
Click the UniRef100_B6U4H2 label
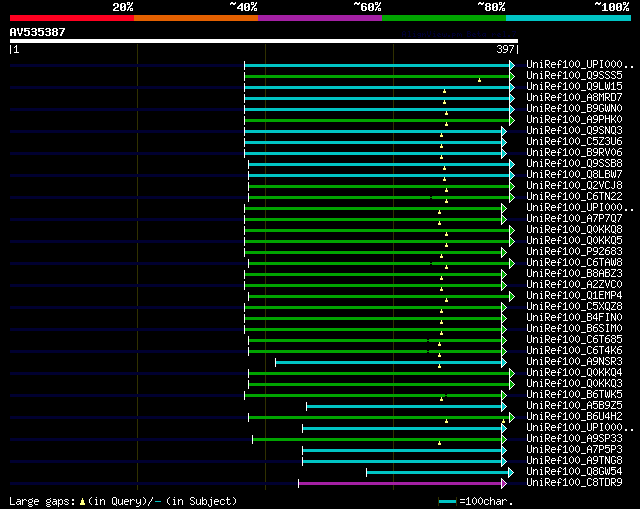point(574,417)
